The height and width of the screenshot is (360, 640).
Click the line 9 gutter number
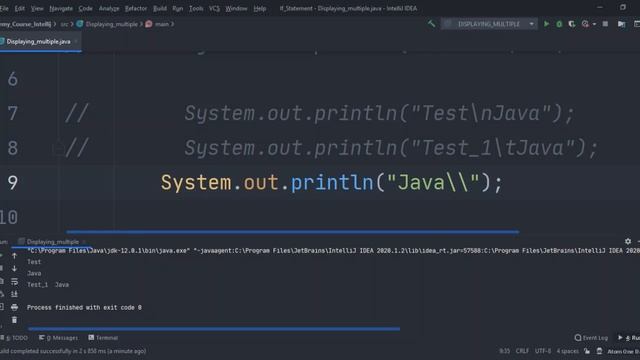point(13,182)
